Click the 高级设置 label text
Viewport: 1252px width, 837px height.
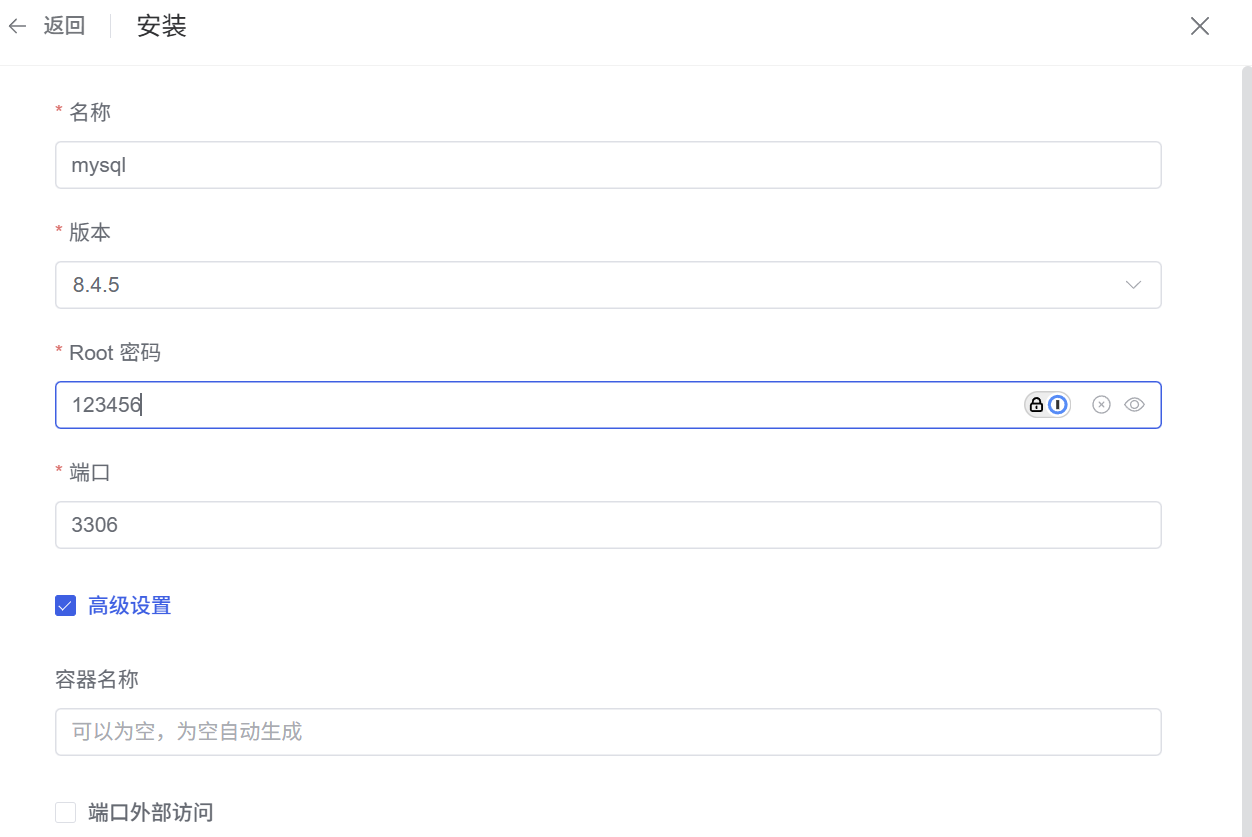[130, 606]
